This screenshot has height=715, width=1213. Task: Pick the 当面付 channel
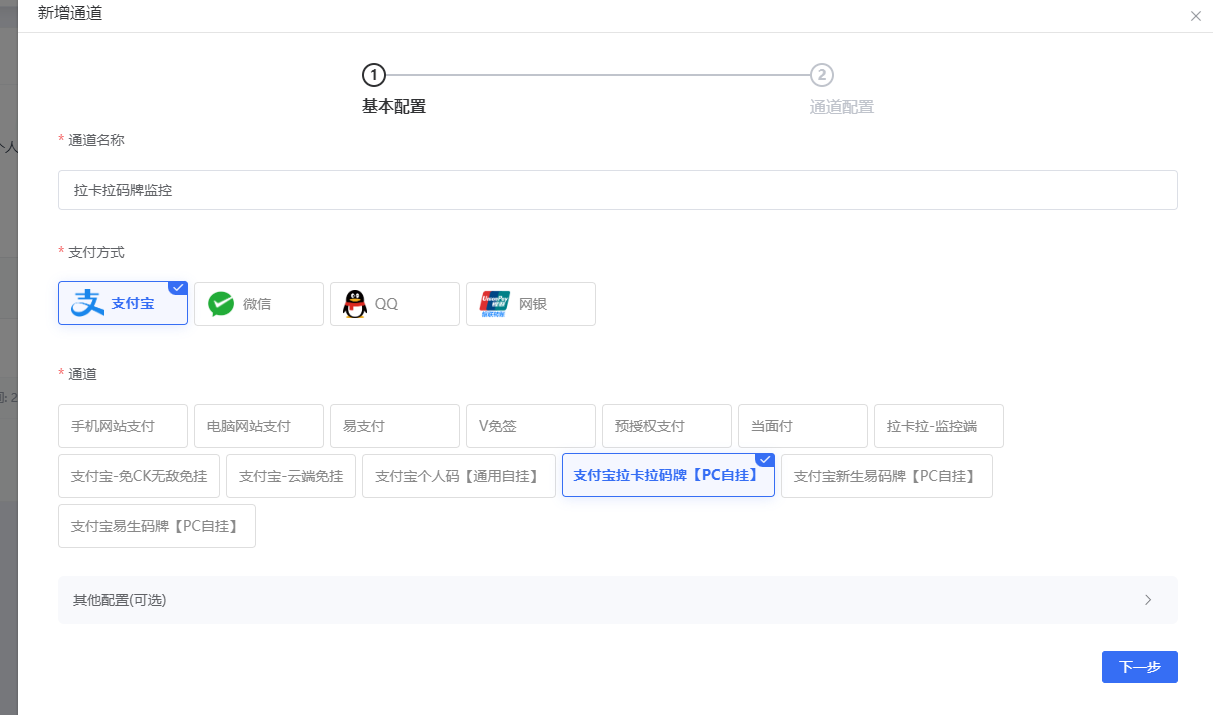[x=803, y=426]
